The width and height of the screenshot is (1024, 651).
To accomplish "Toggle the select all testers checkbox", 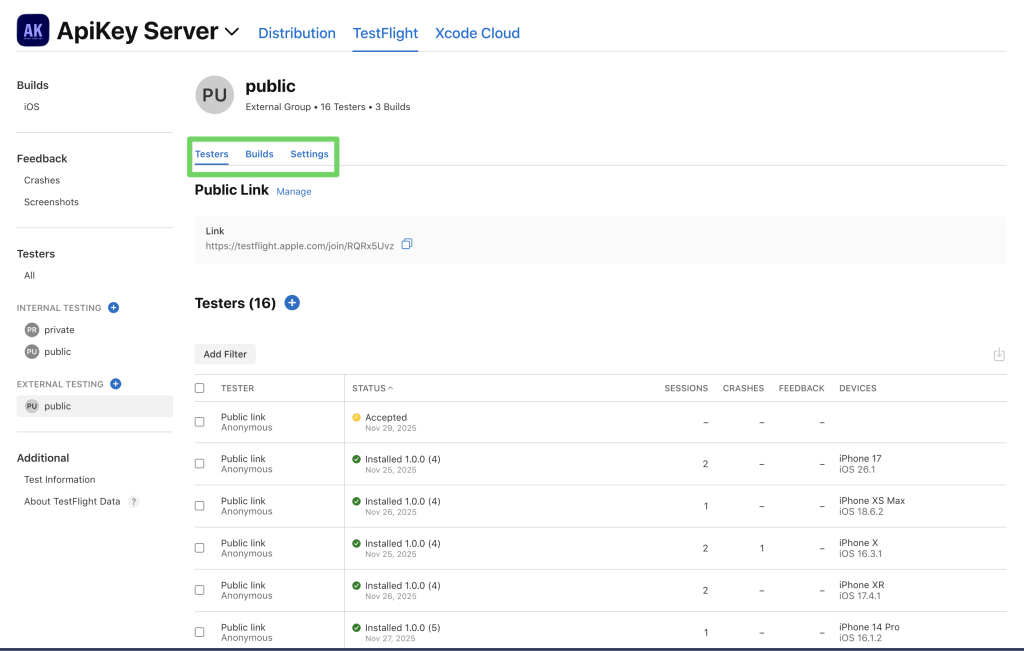I will pos(200,388).
